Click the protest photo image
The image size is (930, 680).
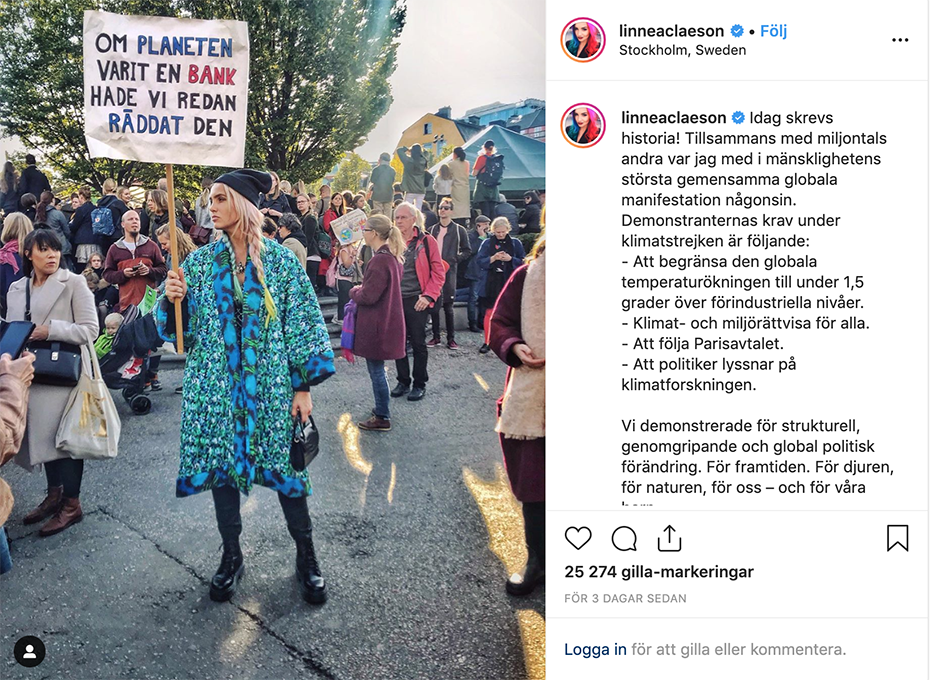point(273,340)
